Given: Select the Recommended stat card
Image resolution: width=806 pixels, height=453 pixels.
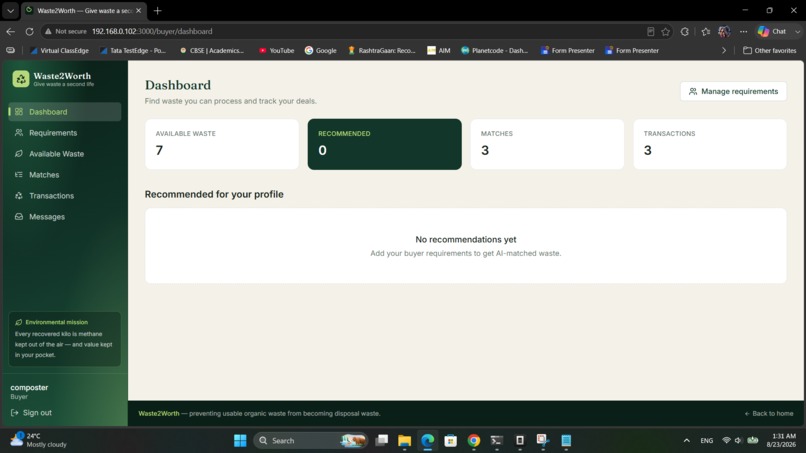Looking at the screenshot, I should (384, 144).
